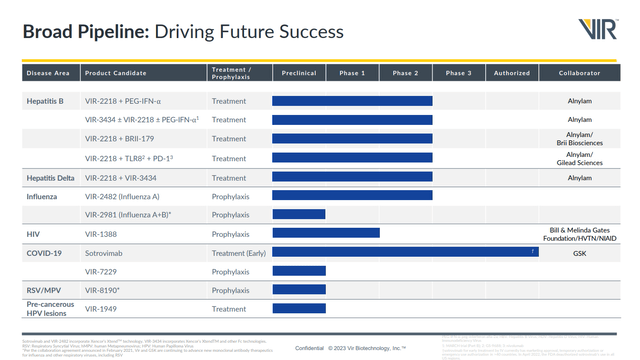Select 'VIR-8190' product candidate
Viewport: 640px width, 360px height.
click(x=102, y=291)
